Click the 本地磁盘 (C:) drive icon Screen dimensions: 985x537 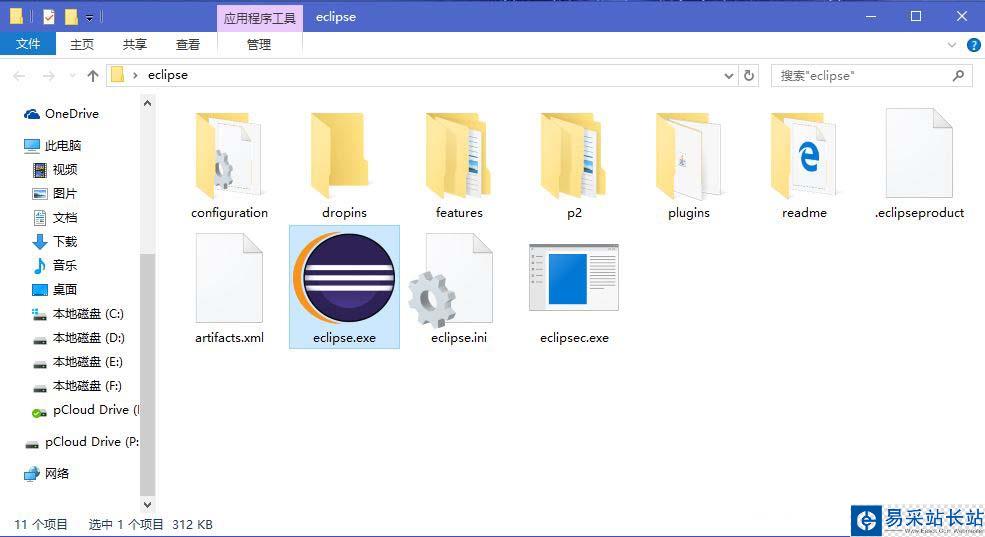40,314
